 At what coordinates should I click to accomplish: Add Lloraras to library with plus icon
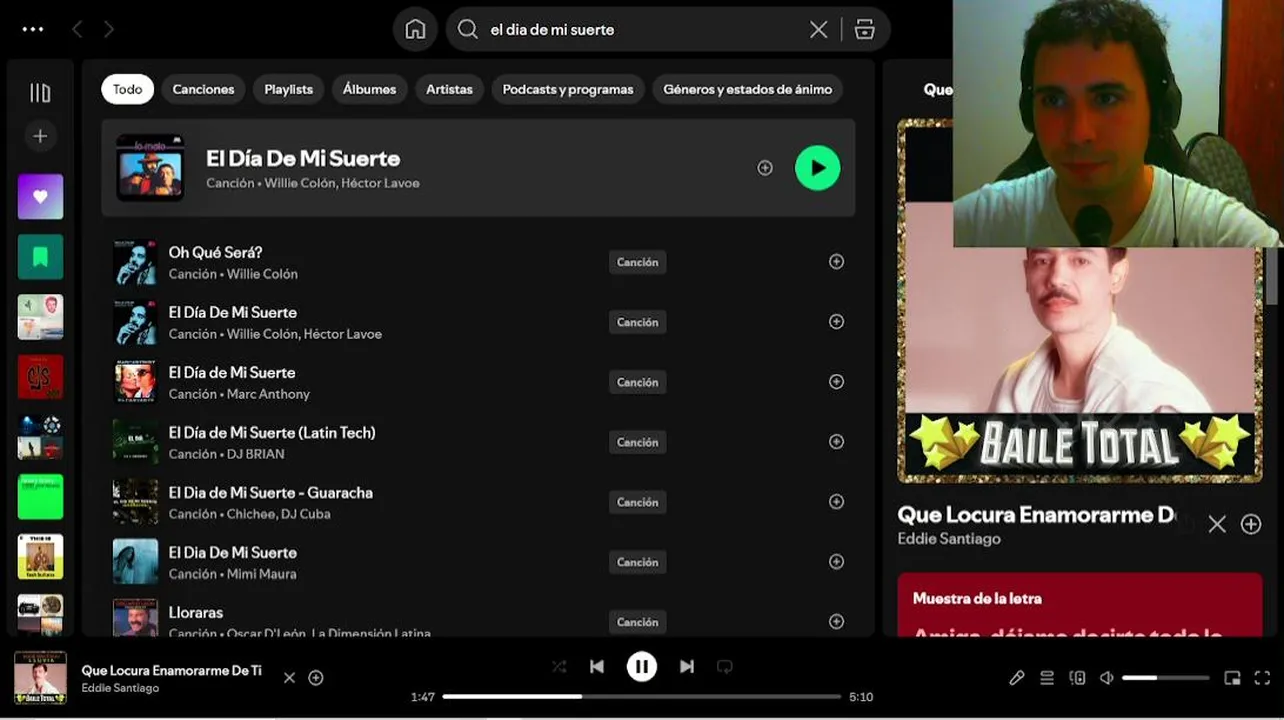(837, 622)
